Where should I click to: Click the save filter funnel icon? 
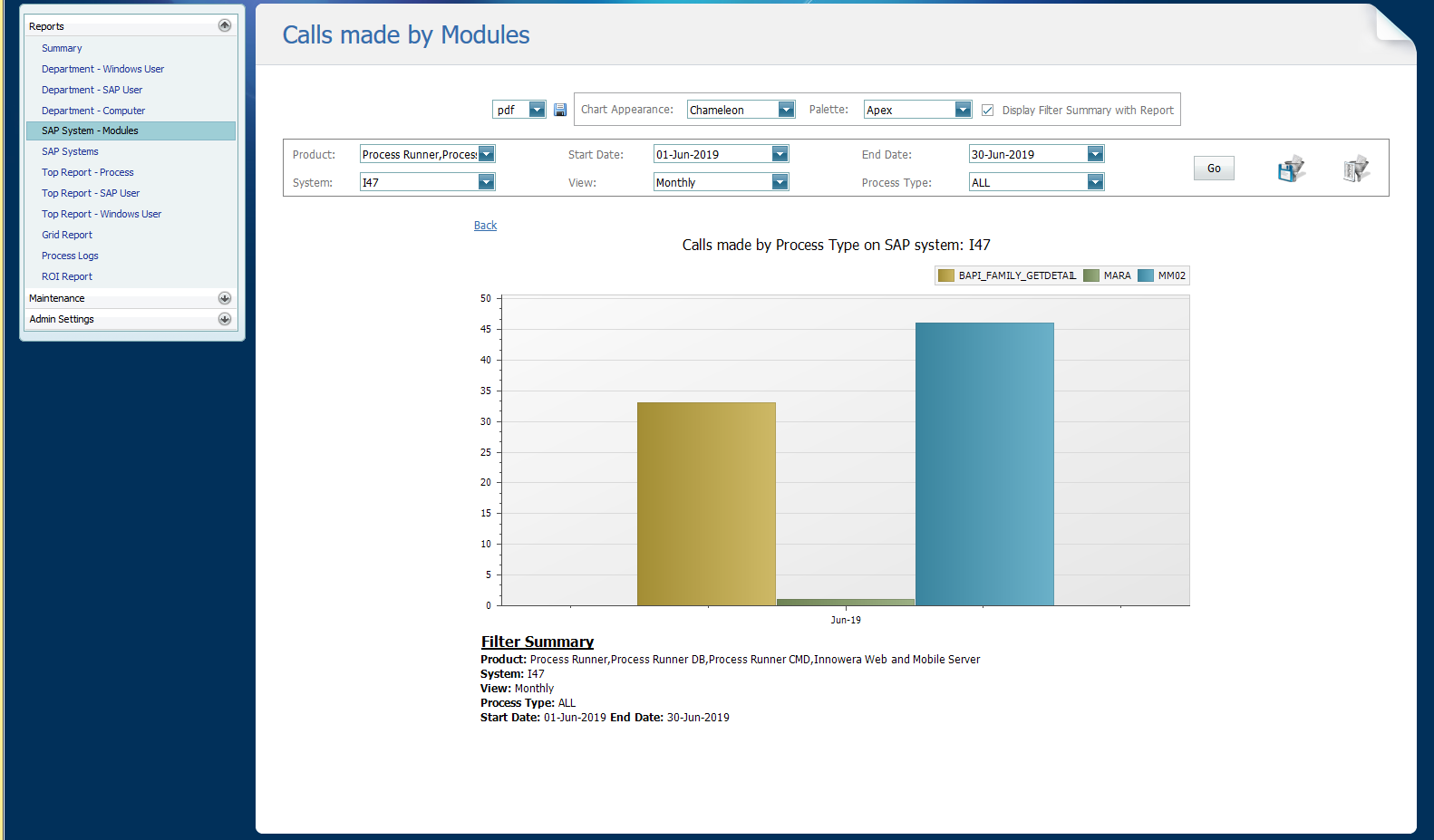[1292, 168]
